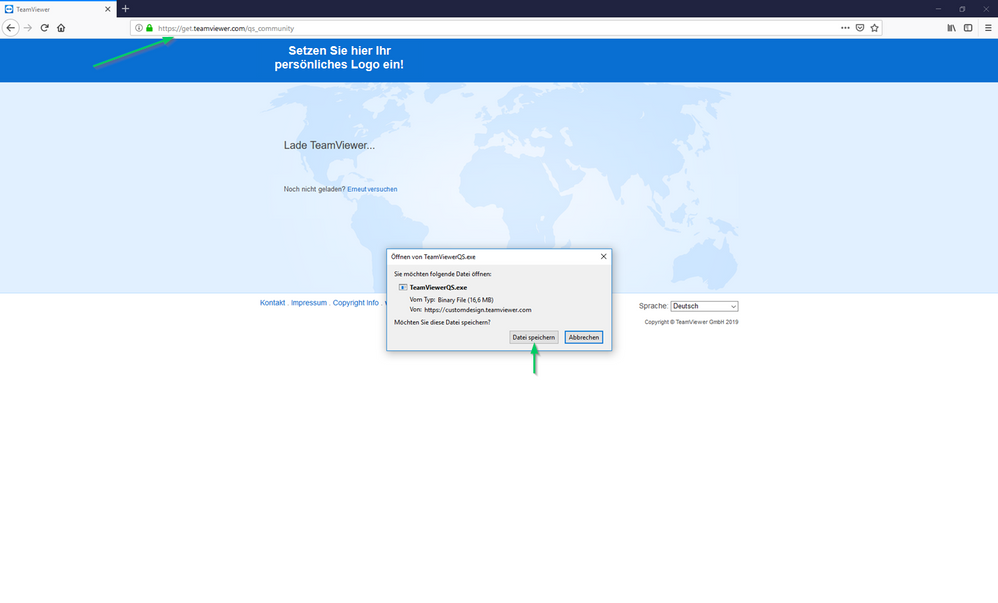Open the Firefox hamburger menu
Viewport: 998px width, 603px height.
[x=988, y=28]
